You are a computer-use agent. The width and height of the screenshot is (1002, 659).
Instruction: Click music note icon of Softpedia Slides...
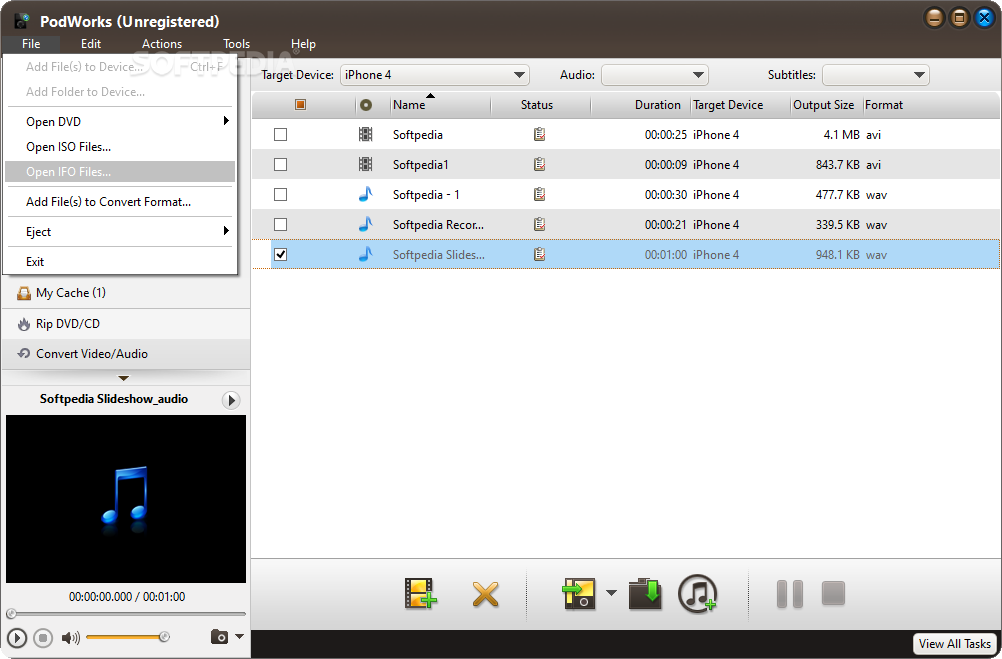point(366,254)
